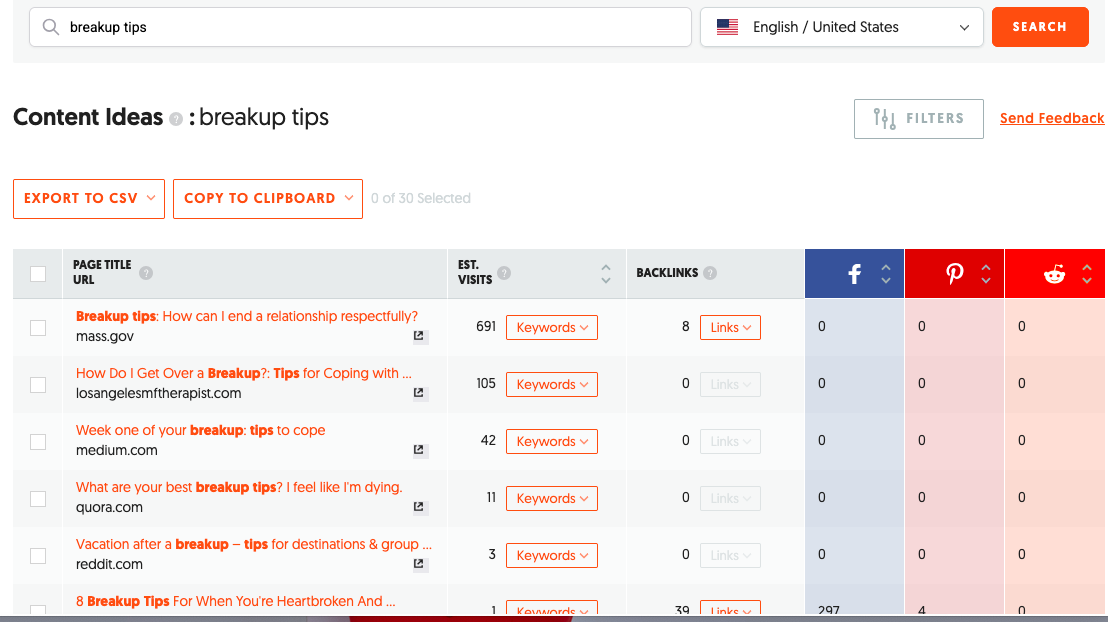The image size is (1108, 622).
Task: Click the Facebook column header icon
Action: (854, 274)
